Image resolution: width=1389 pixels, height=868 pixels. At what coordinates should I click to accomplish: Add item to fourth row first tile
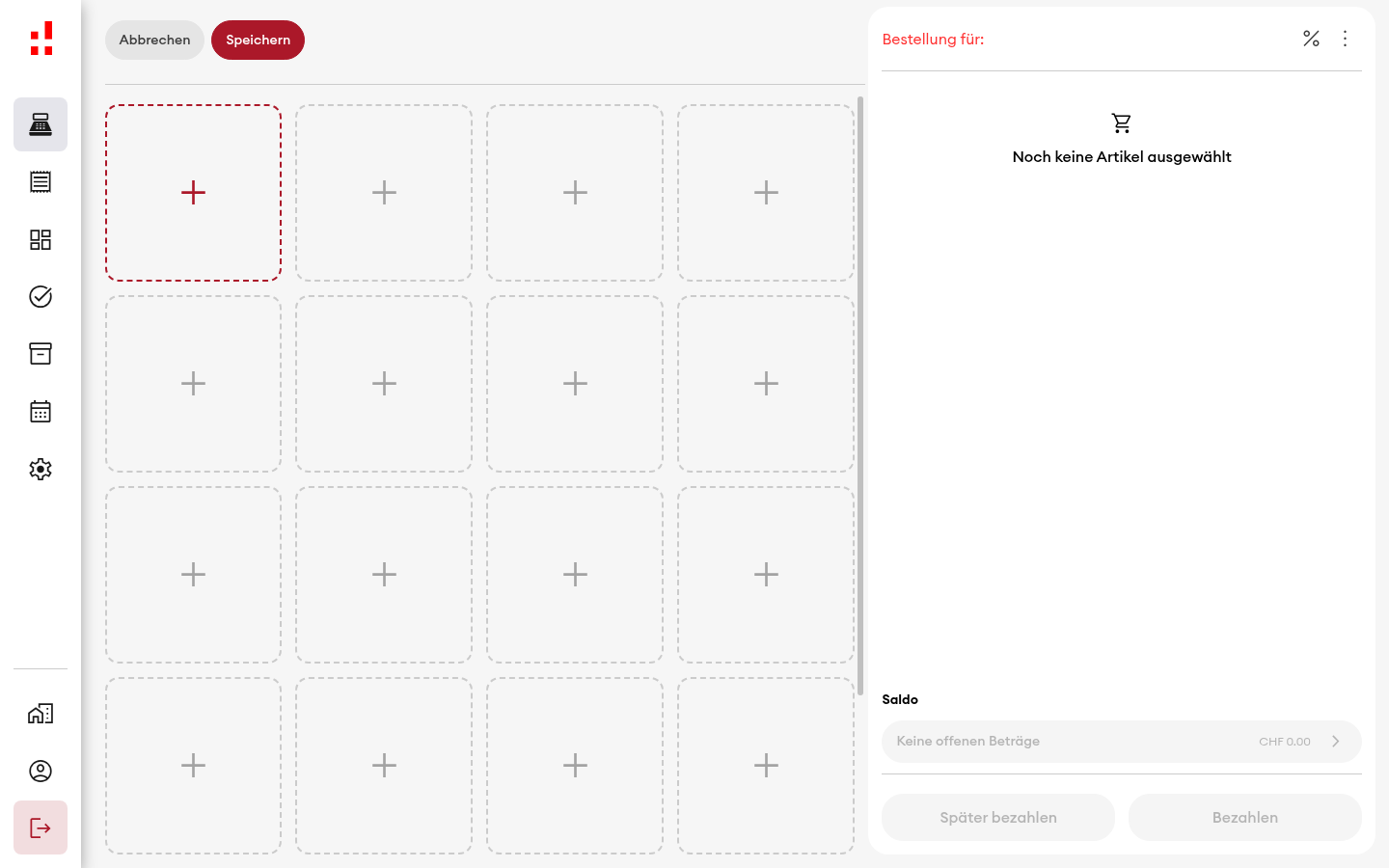pyautogui.click(x=193, y=766)
